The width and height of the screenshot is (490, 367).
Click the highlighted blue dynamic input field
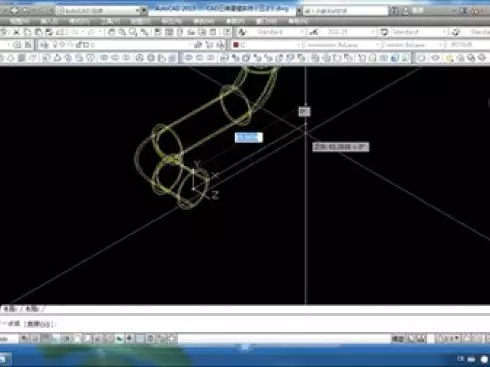click(x=249, y=137)
